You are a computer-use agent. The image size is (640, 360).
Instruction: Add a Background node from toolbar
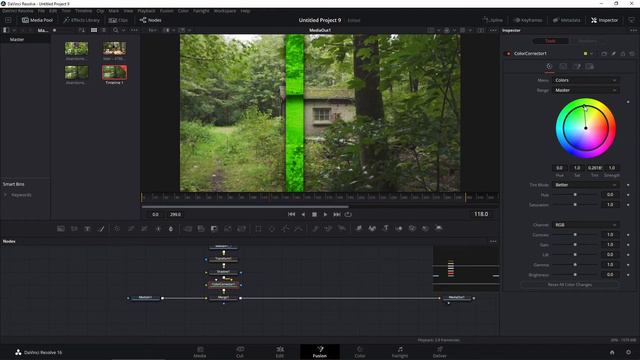point(61,229)
